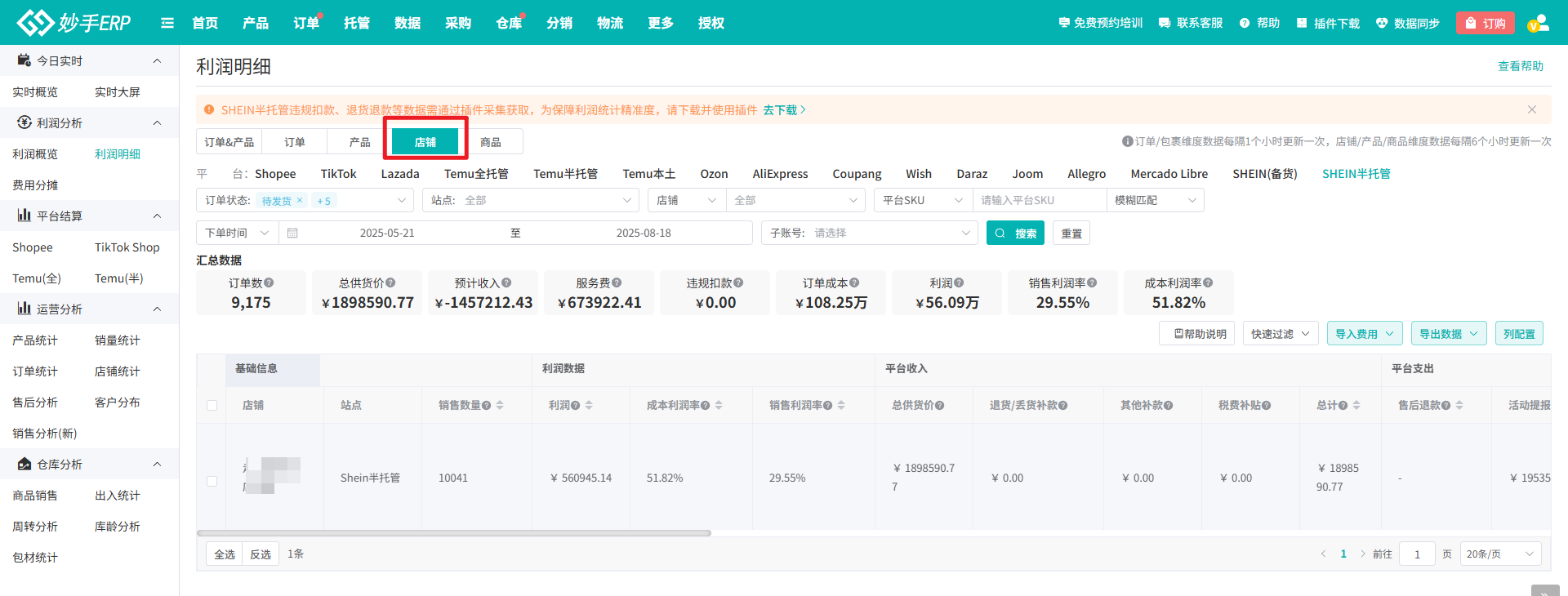Sort table by 成本利润率 column
The height and width of the screenshot is (596, 1568).
(x=719, y=405)
